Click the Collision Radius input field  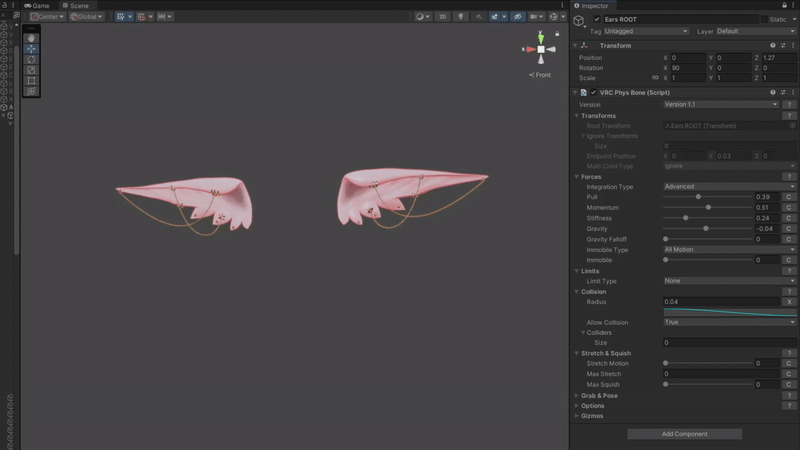(721, 302)
